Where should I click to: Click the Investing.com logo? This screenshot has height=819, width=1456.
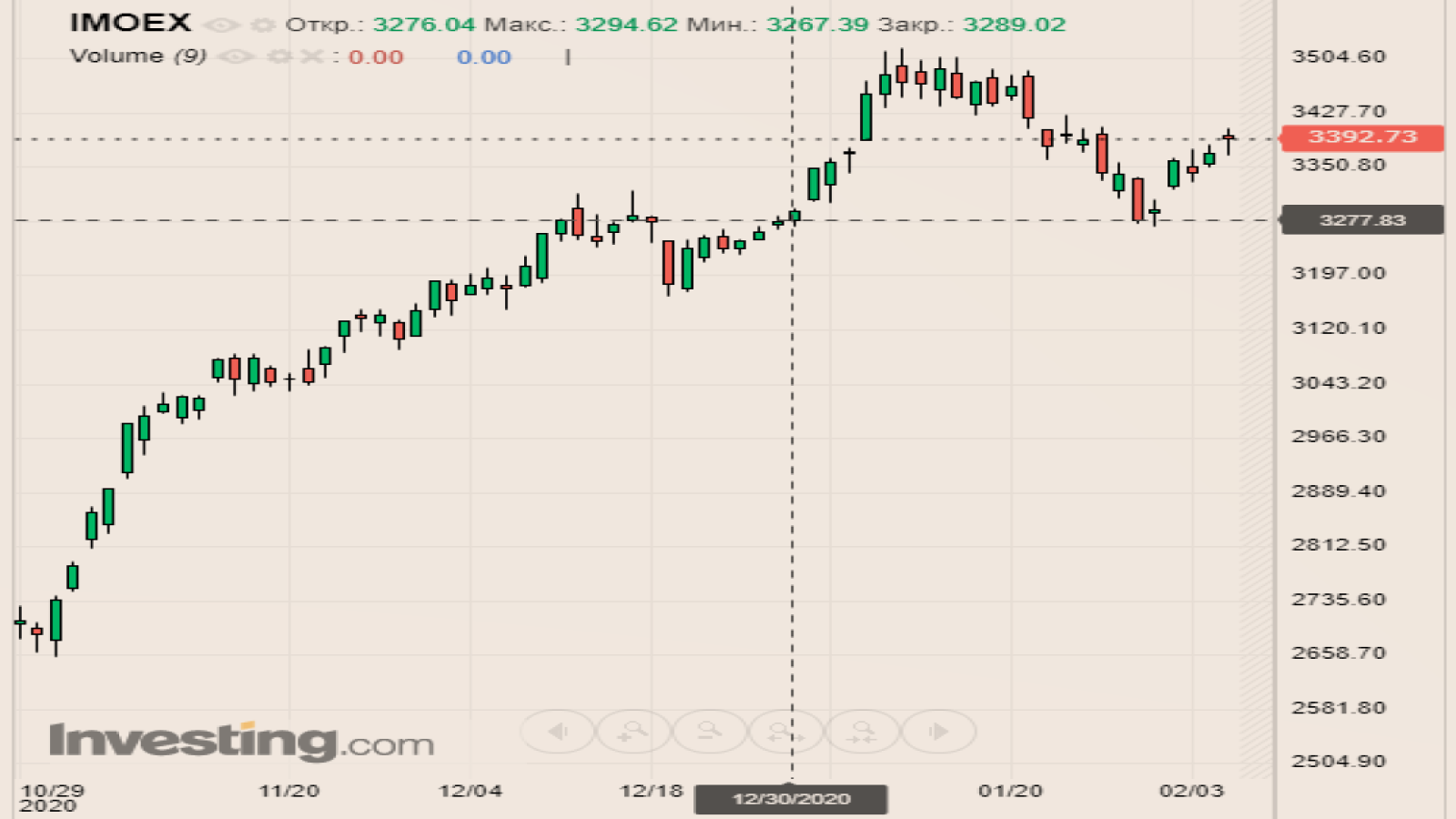point(241,741)
